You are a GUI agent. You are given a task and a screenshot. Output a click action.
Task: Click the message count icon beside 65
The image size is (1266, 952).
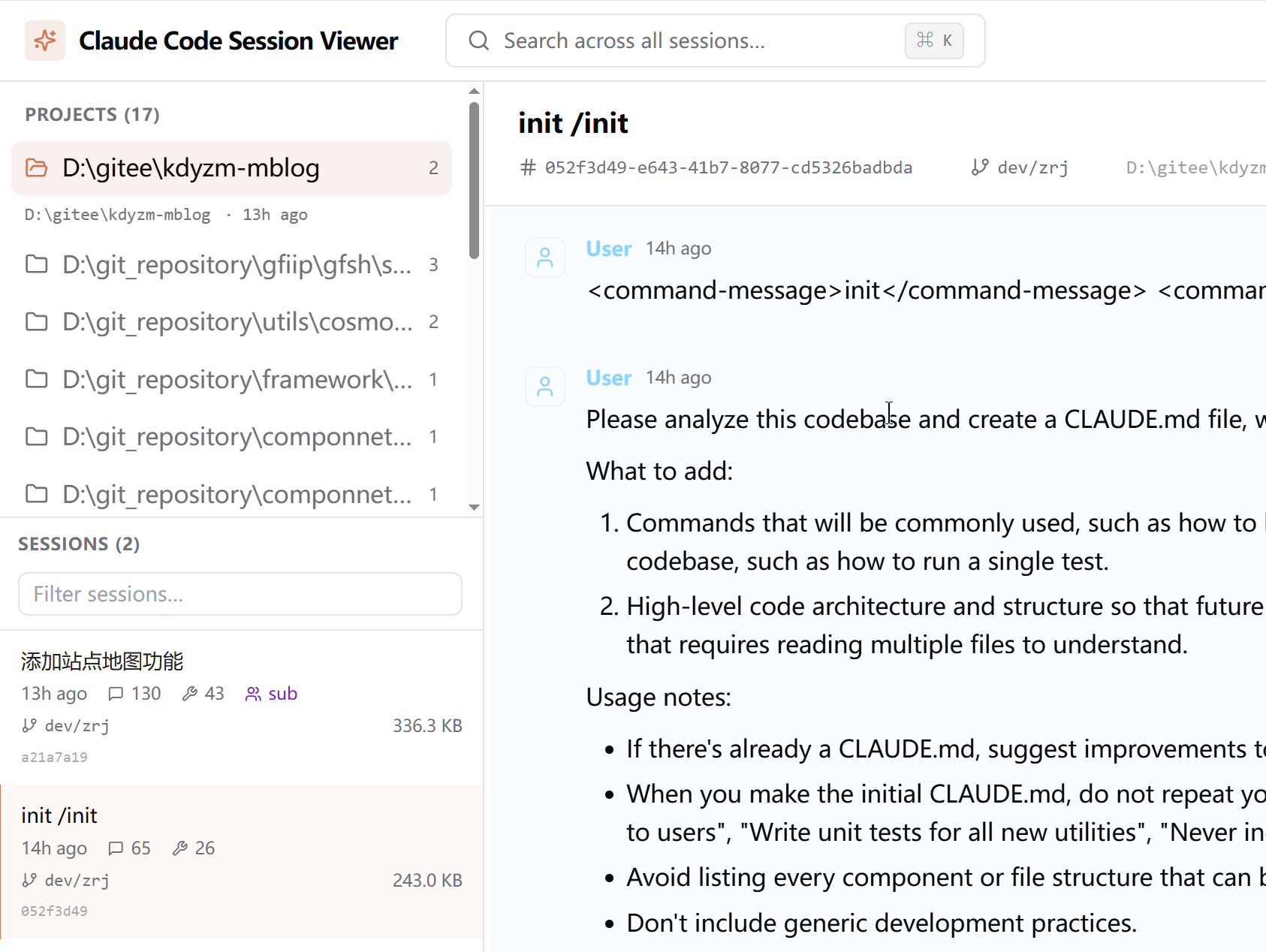[116, 848]
